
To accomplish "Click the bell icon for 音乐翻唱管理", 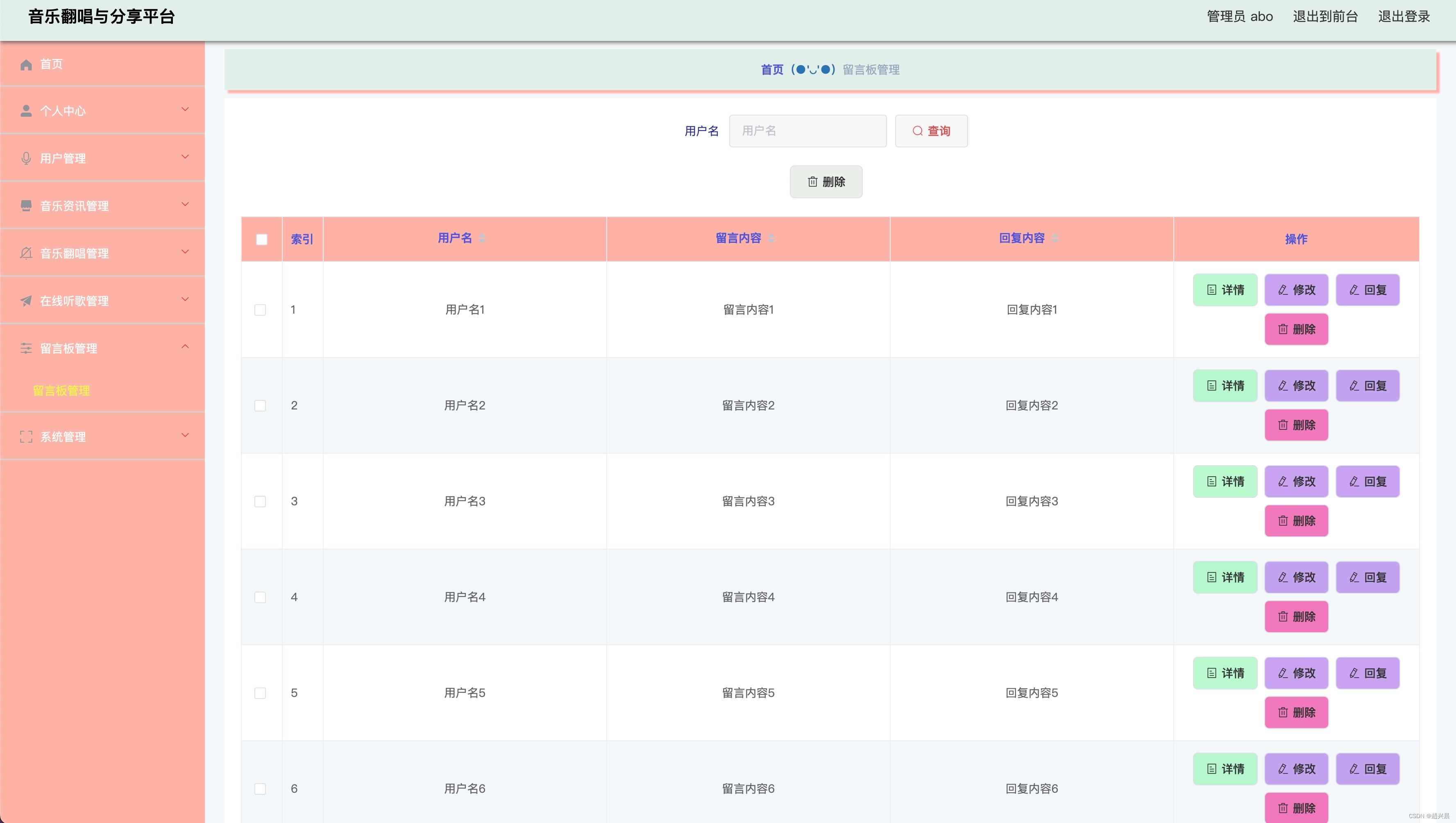I will pyautogui.click(x=26, y=253).
